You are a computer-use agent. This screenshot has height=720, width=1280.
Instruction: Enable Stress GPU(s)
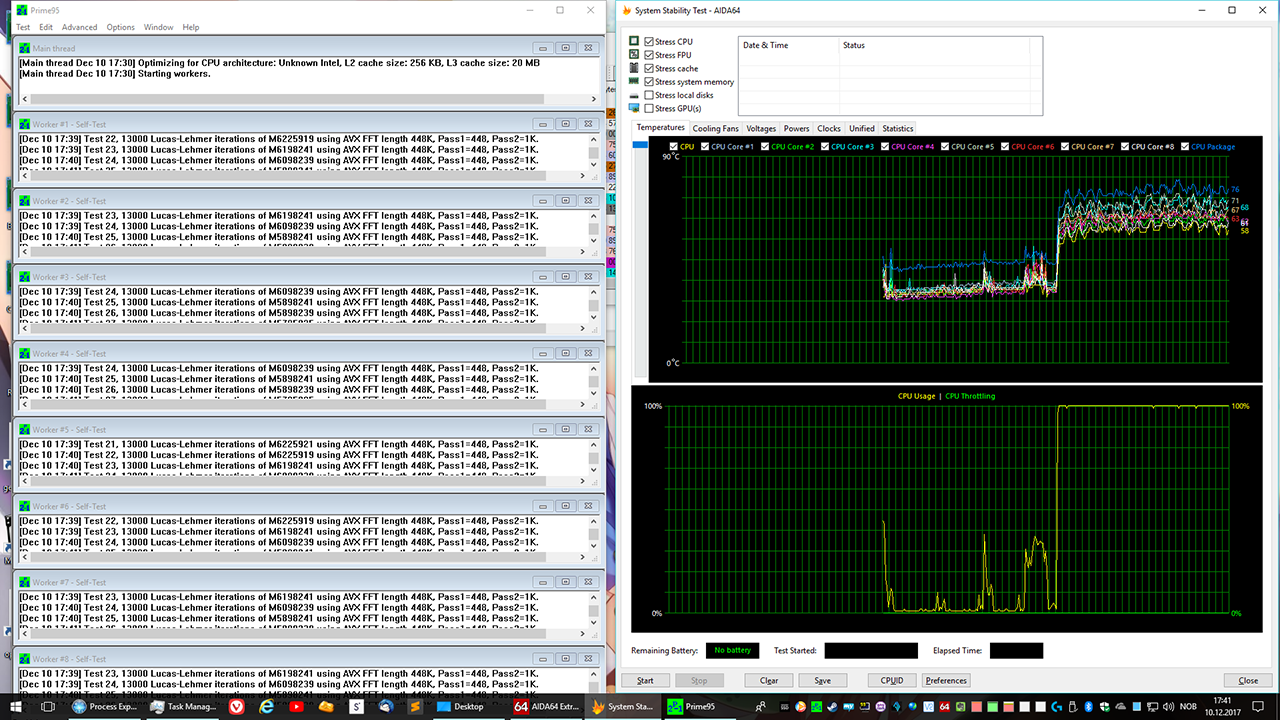[x=650, y=108]
